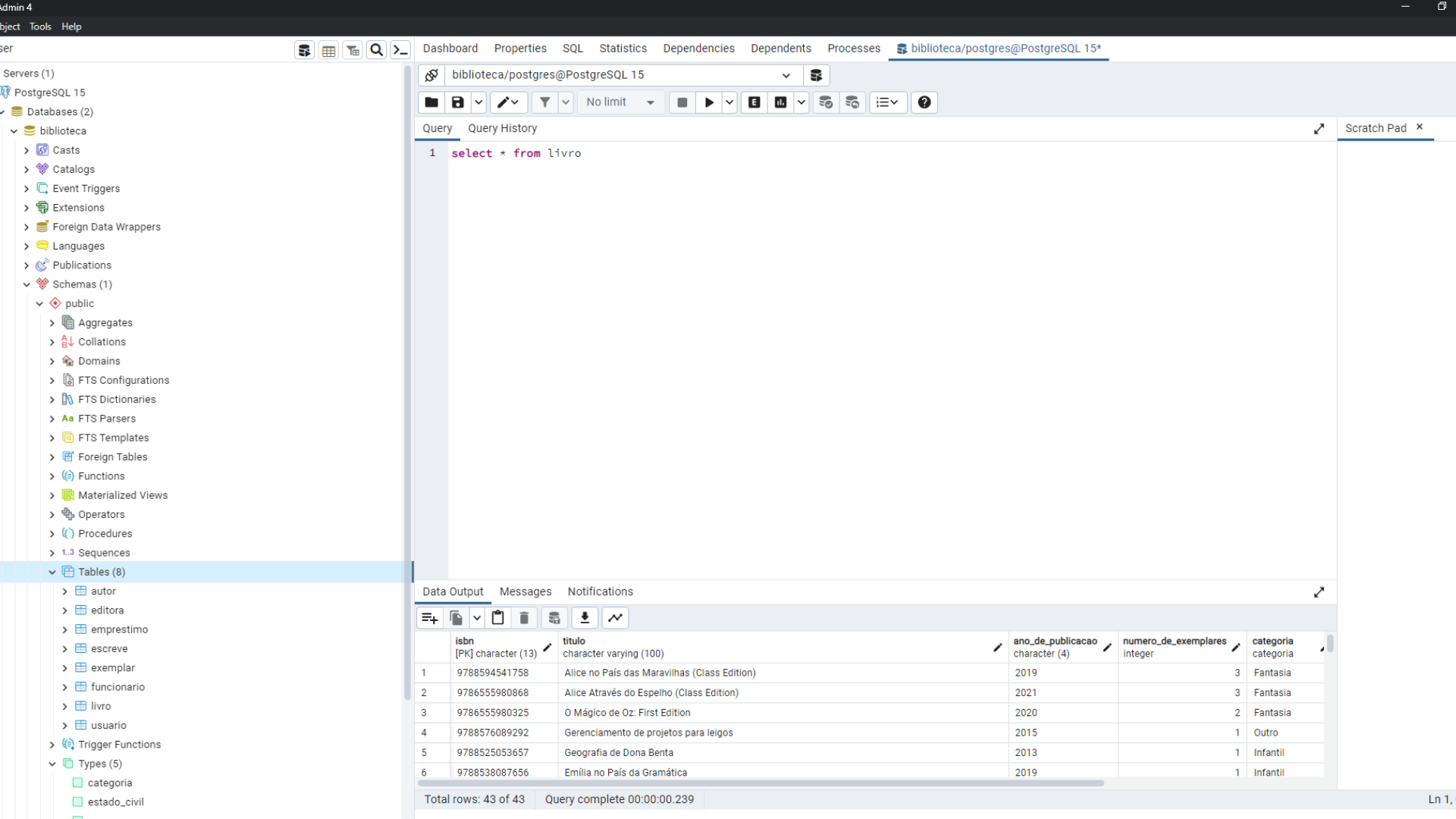This screenshot has width=1456, height=819.
Task: Maximize the query editor panel
Action: 1319,129
